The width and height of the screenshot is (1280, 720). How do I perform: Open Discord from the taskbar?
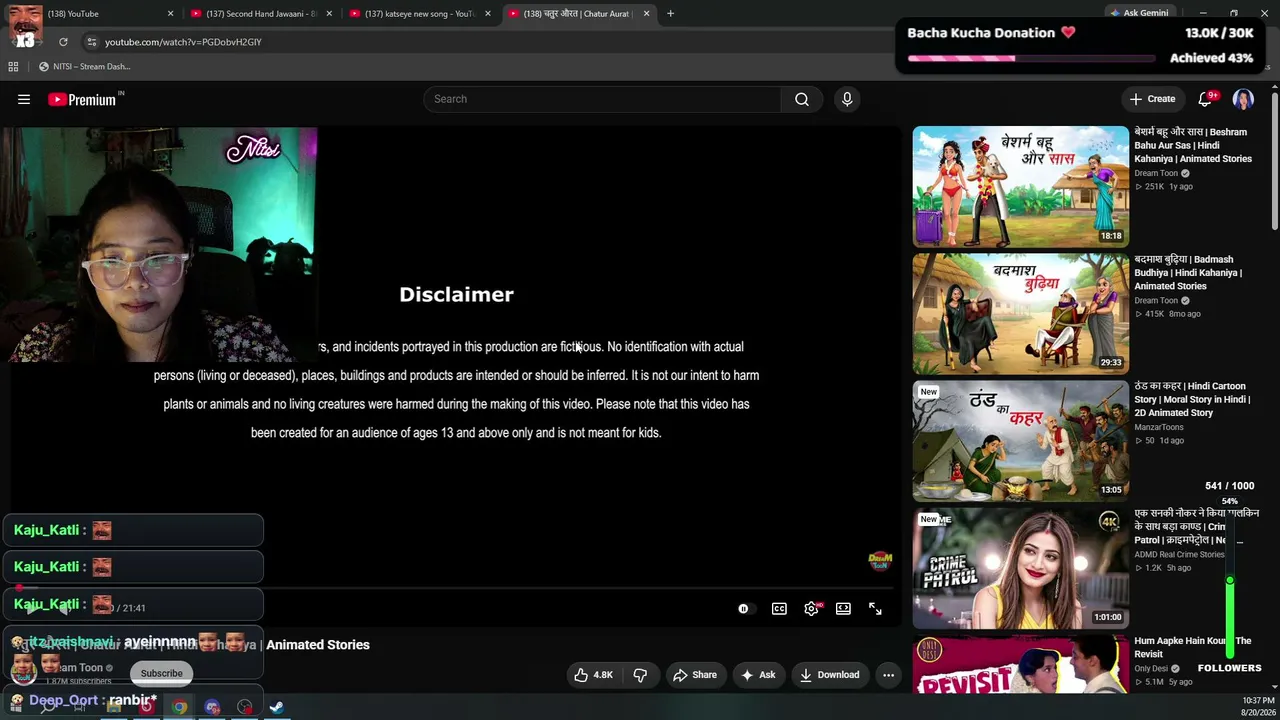(x=212, y=707)
